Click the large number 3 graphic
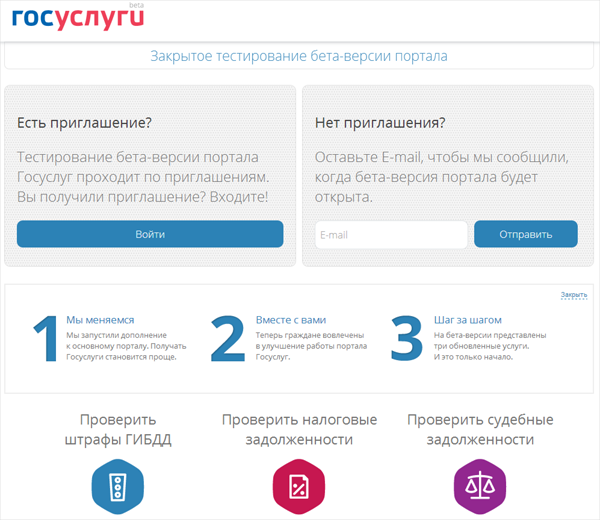The width and height of the screenshot is (600, 520). [x=405, y=340]
